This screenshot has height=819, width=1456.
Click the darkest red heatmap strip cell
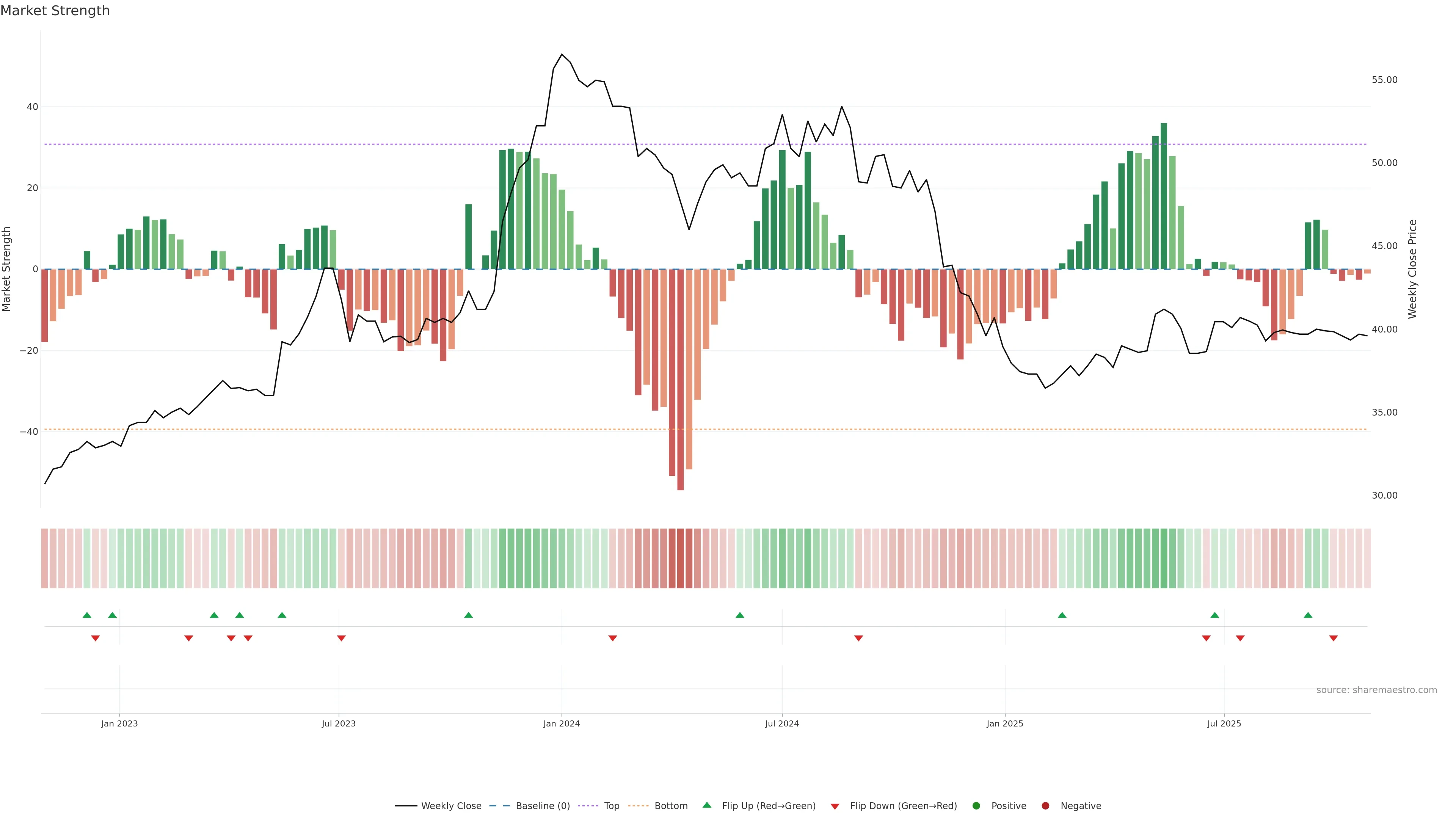(x=681, y=559)
